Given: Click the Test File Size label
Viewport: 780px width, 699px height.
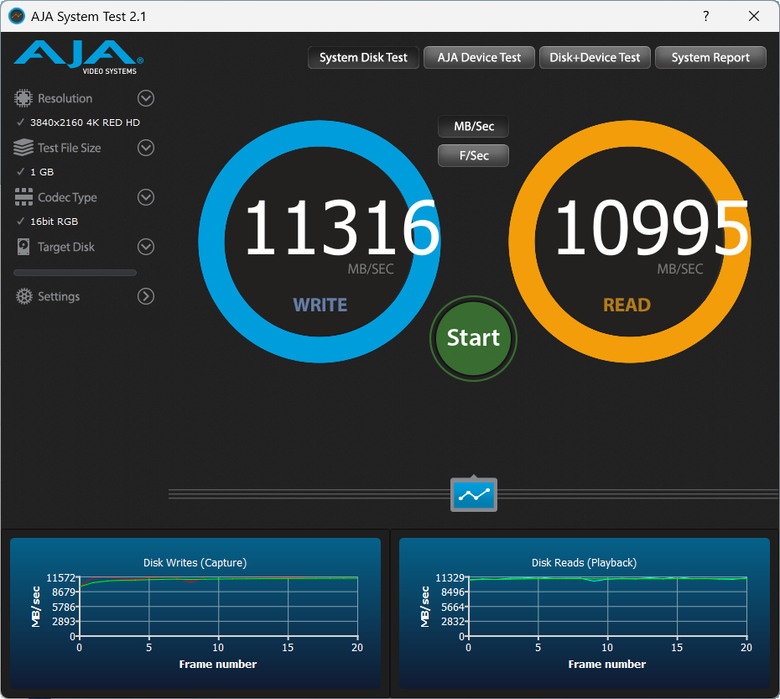Looking at the screenshot, I should pyautogui.click(x=69, y=148).
